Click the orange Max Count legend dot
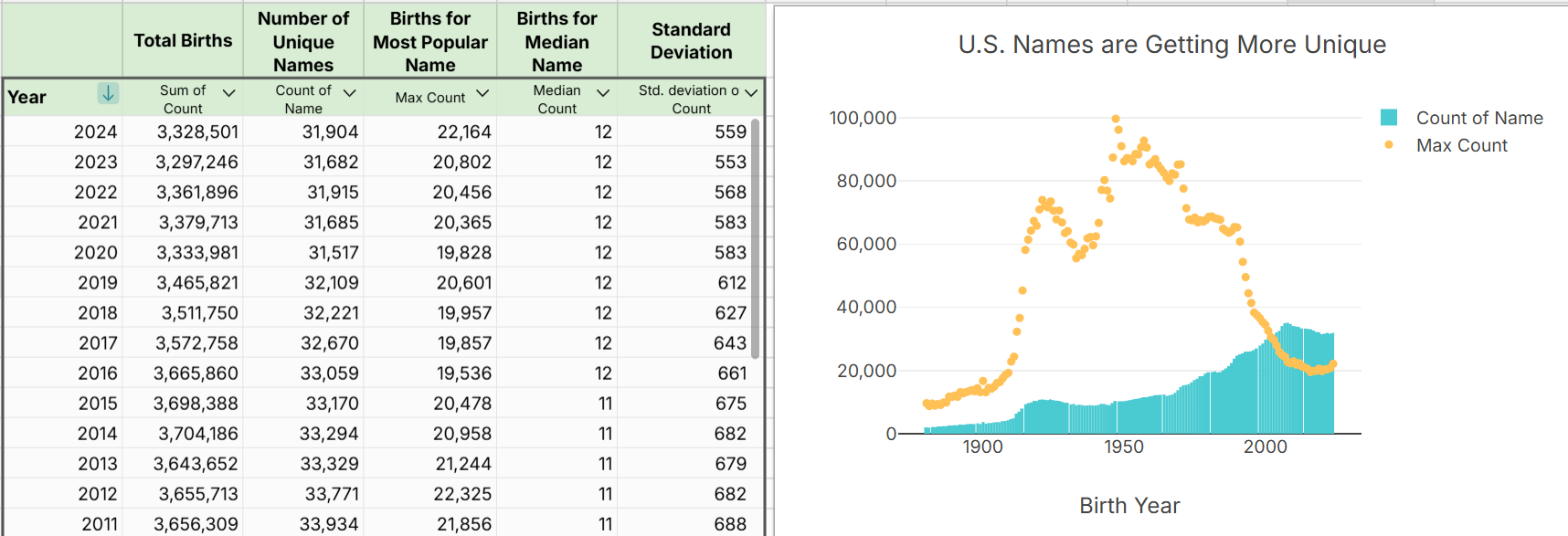 click(x=1389, y=145)
